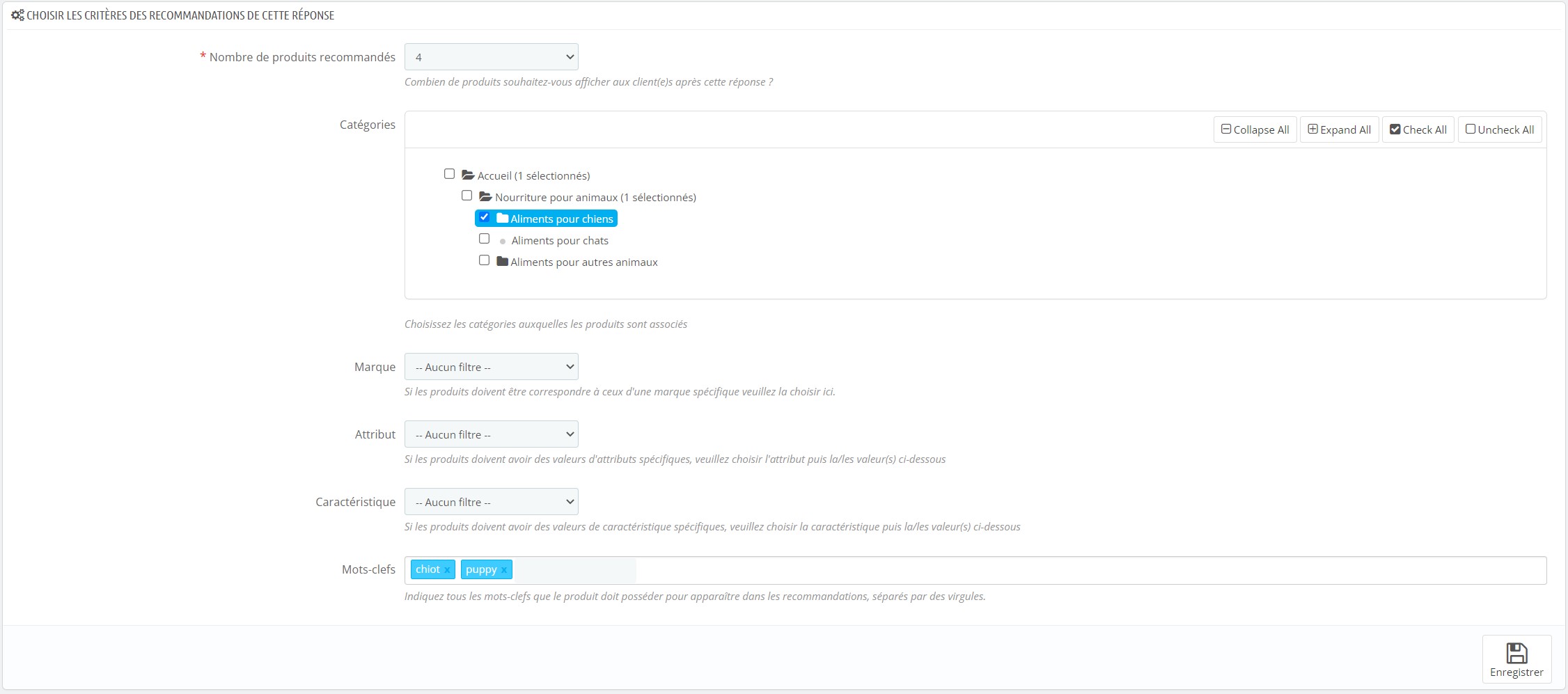Click the floppy disk save icon
Viewport: 1568px width, 694px height.
point(1516,652)
